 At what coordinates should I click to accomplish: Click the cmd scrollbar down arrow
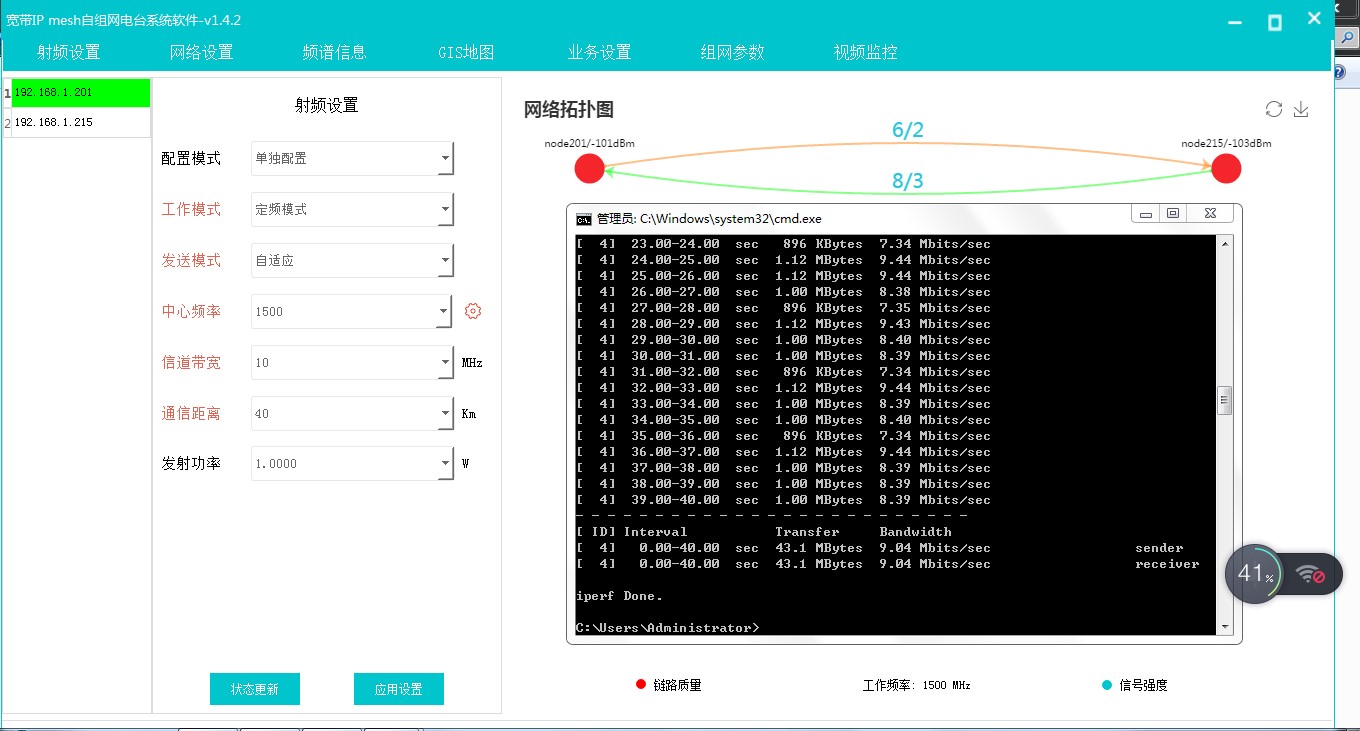pos(1223,626)
